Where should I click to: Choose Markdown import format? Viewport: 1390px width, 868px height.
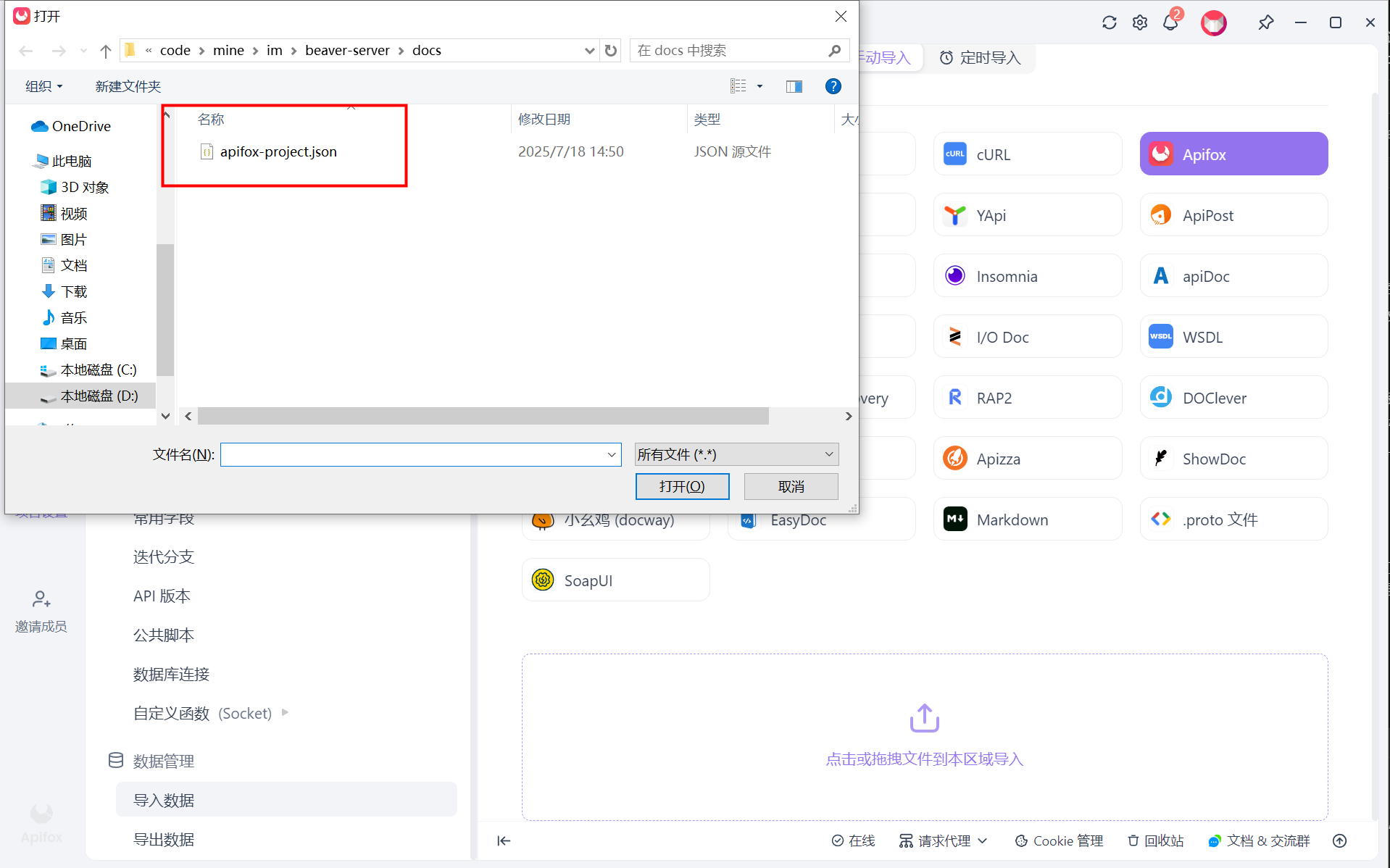[1028, 519]
